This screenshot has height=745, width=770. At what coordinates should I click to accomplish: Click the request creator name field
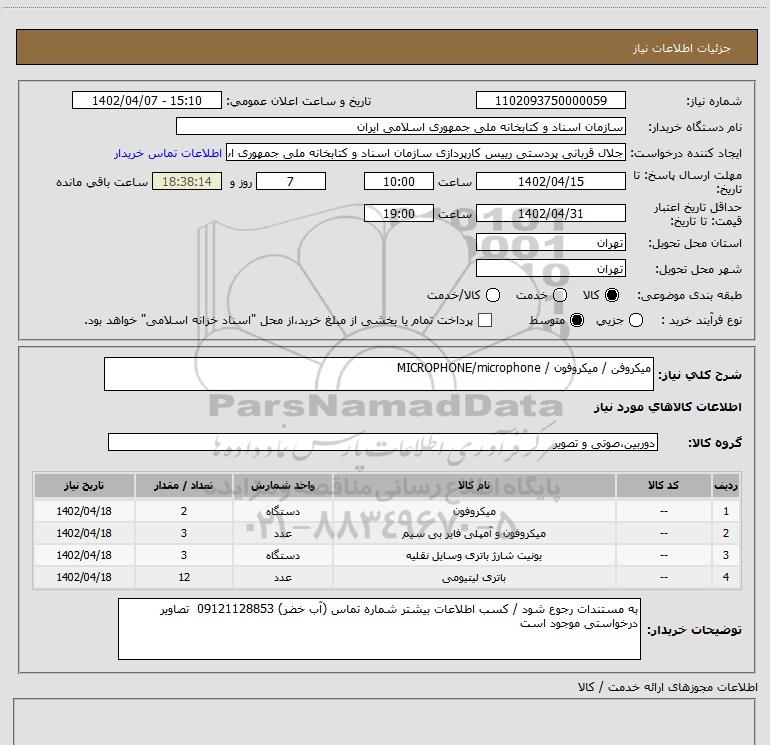point(426,153)
